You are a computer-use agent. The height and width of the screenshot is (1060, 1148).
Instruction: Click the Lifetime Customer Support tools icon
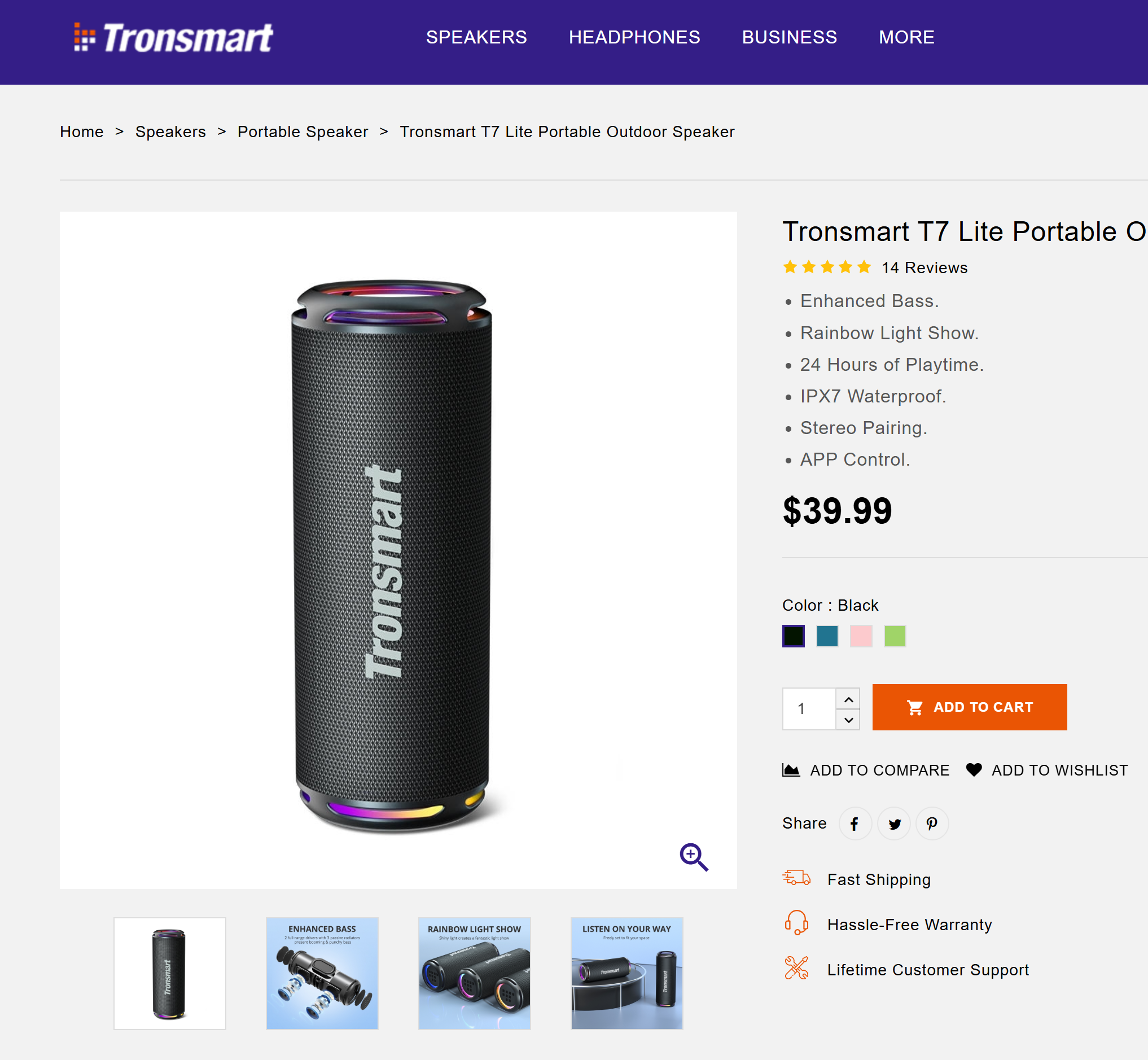point(798,969)
